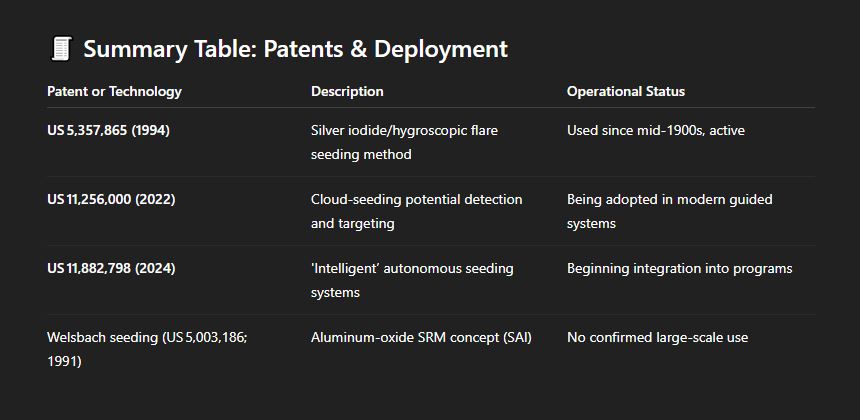Click the patent 'US 5,357,865 (1994)' cell
This screenshot has width=860, height=420.
point(109,130)
